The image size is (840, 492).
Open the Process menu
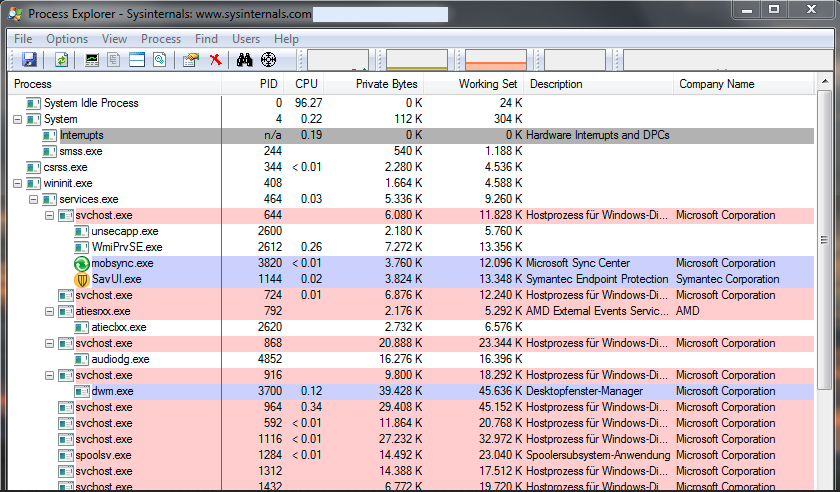tap(161, 39)
